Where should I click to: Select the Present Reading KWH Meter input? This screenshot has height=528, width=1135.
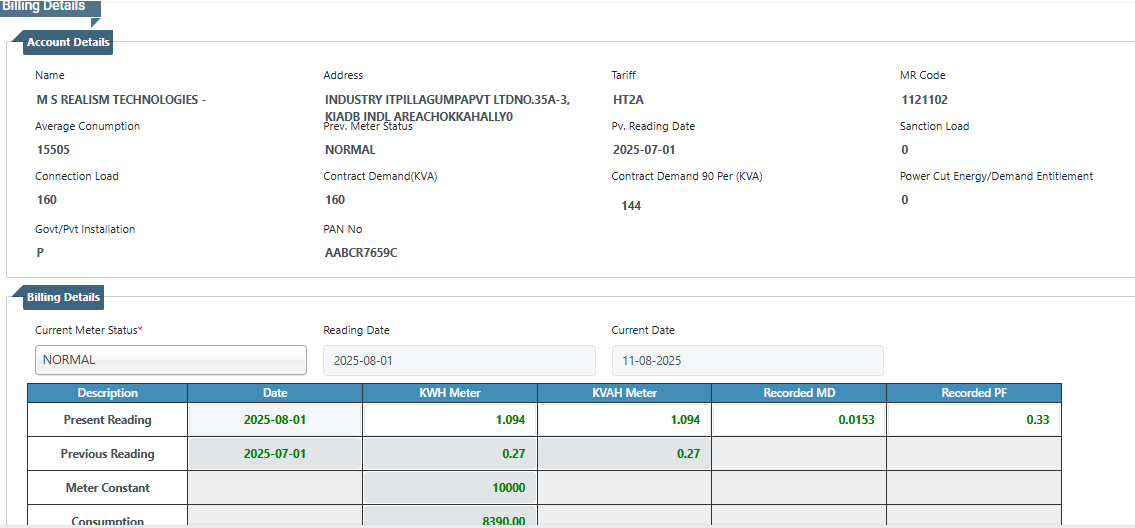(449, 420)
